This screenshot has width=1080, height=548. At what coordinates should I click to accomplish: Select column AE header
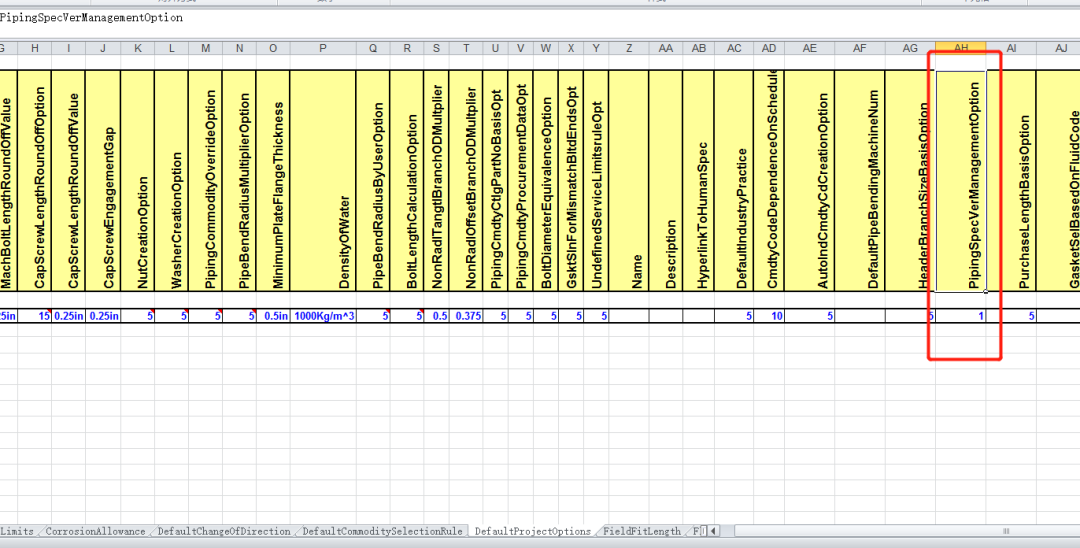pyautogui.click(x=809, y=48)
